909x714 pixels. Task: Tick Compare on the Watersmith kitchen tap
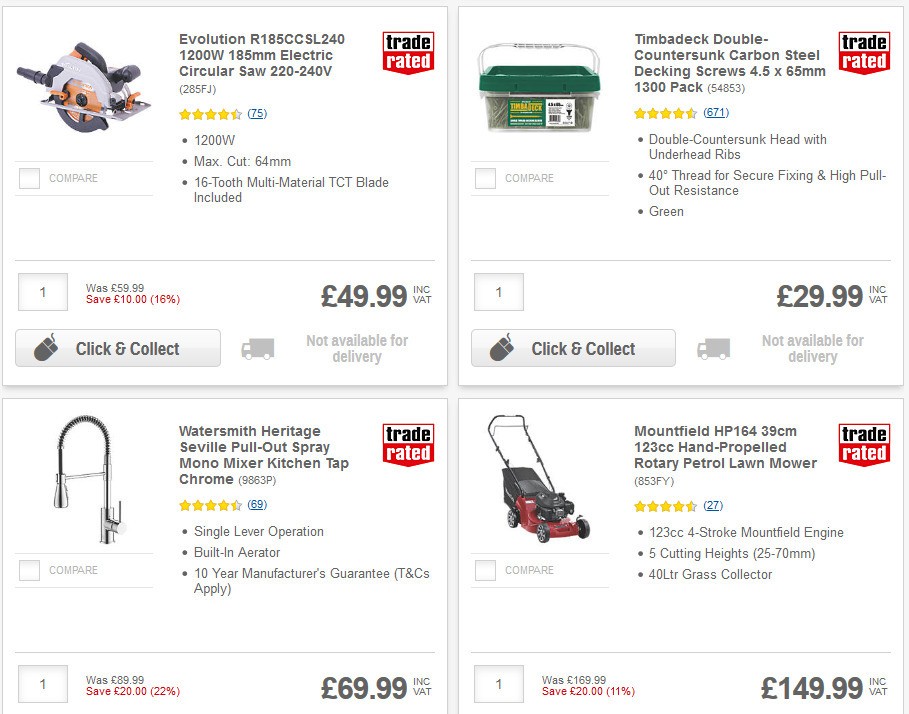click(x=29, y=570)
